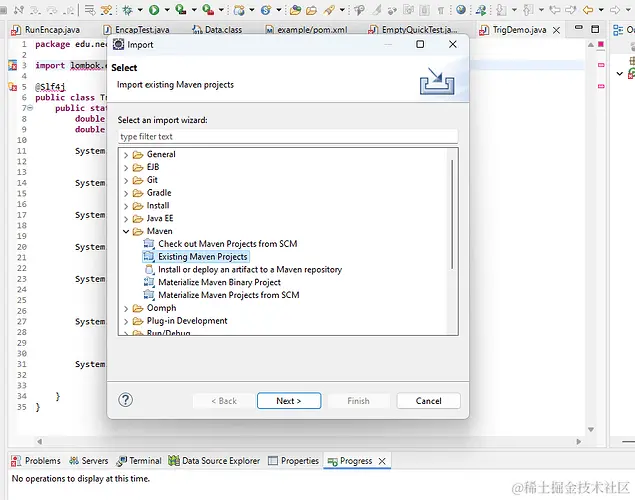Select Materialize Maven Binary Project
This screenshot has height=500, width=635.
[212, 282]
